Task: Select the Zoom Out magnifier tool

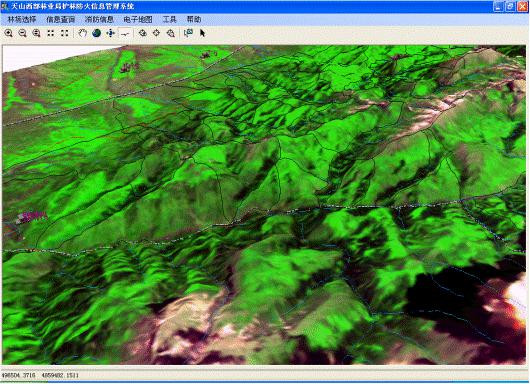Action: tap(22, 33)
